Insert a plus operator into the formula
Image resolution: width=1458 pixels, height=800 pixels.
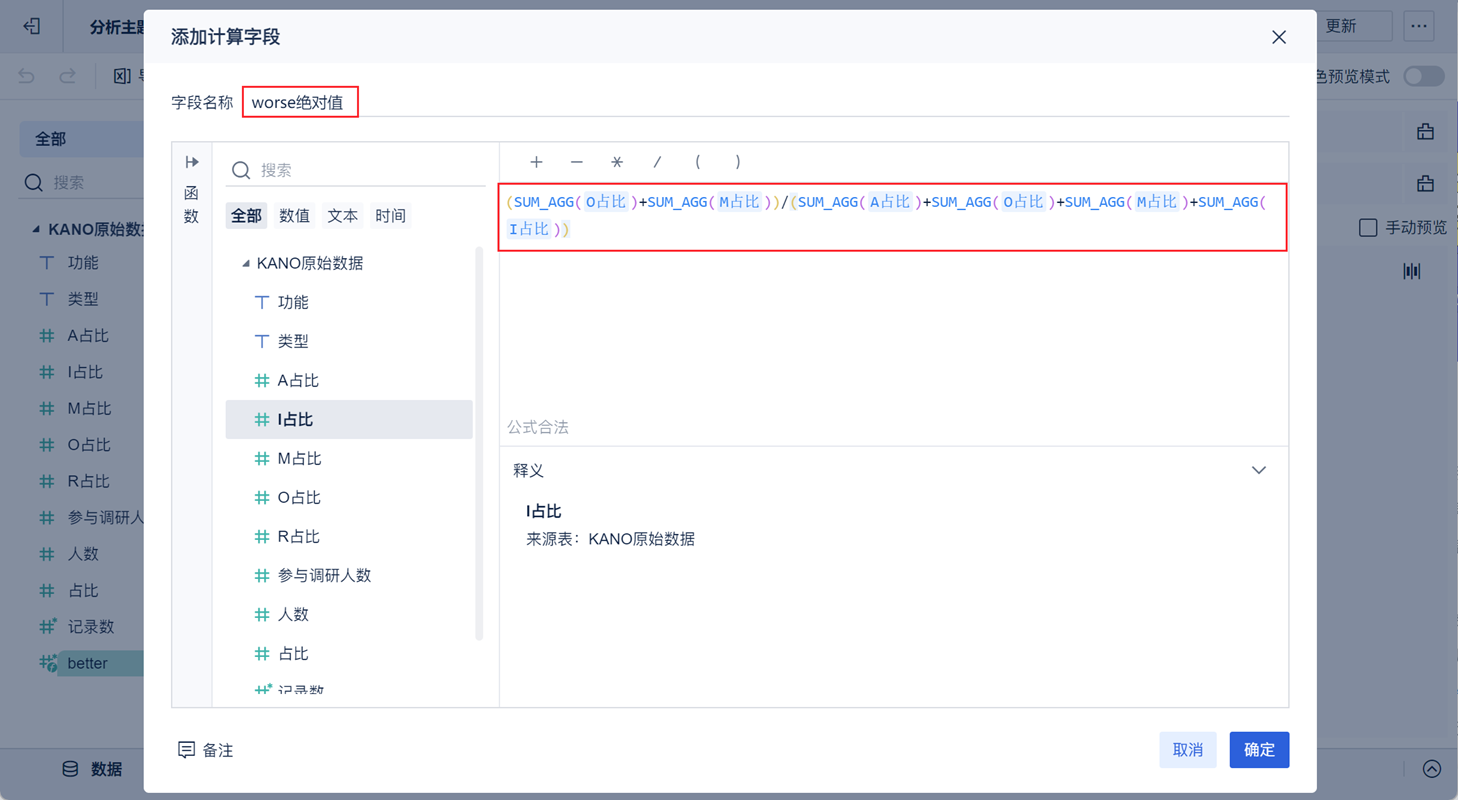(x=536, y=161)
